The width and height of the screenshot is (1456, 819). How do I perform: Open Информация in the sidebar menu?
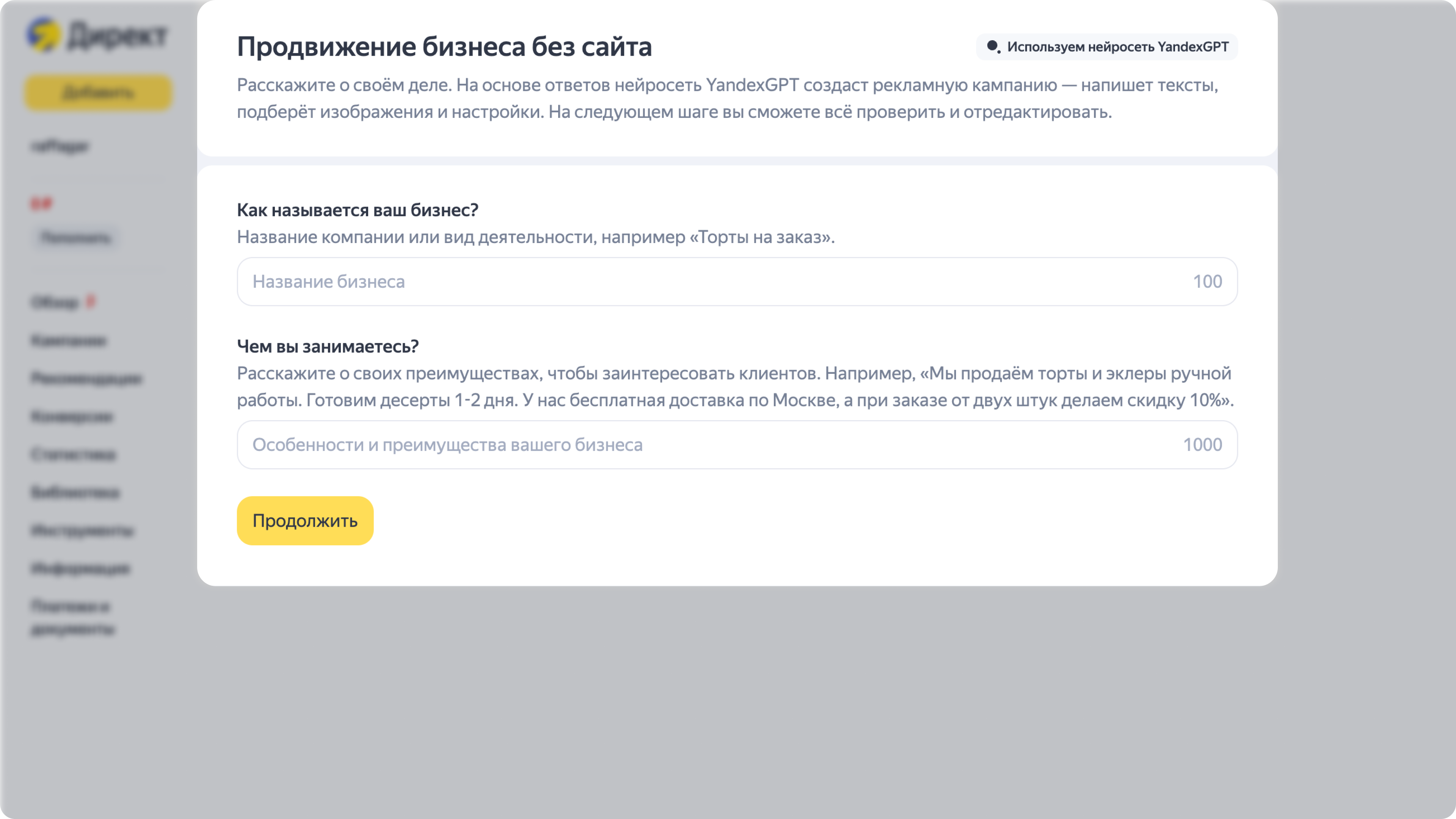[x=80, y=568]
